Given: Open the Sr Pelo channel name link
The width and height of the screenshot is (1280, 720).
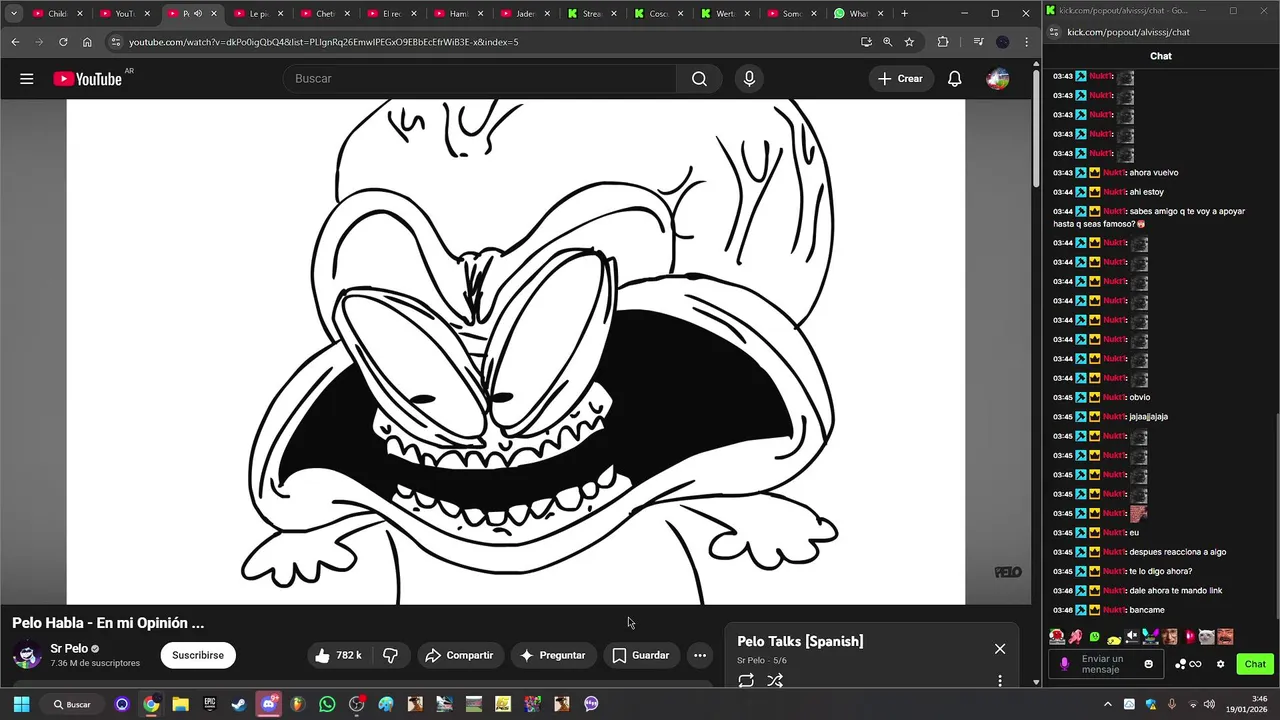Looking at the screenshot, I should 69,649.
